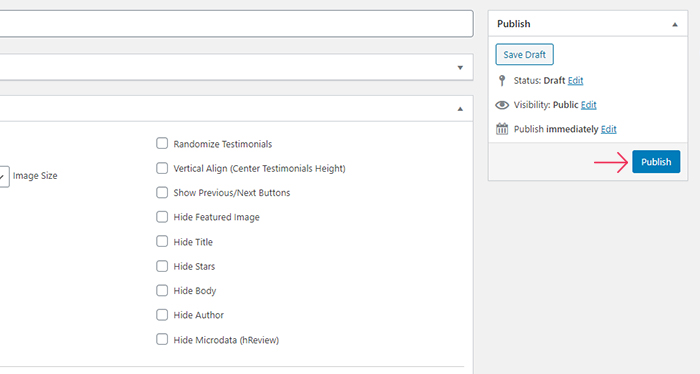
Task: Click the publish calendar icon
Action: [502, 129]
